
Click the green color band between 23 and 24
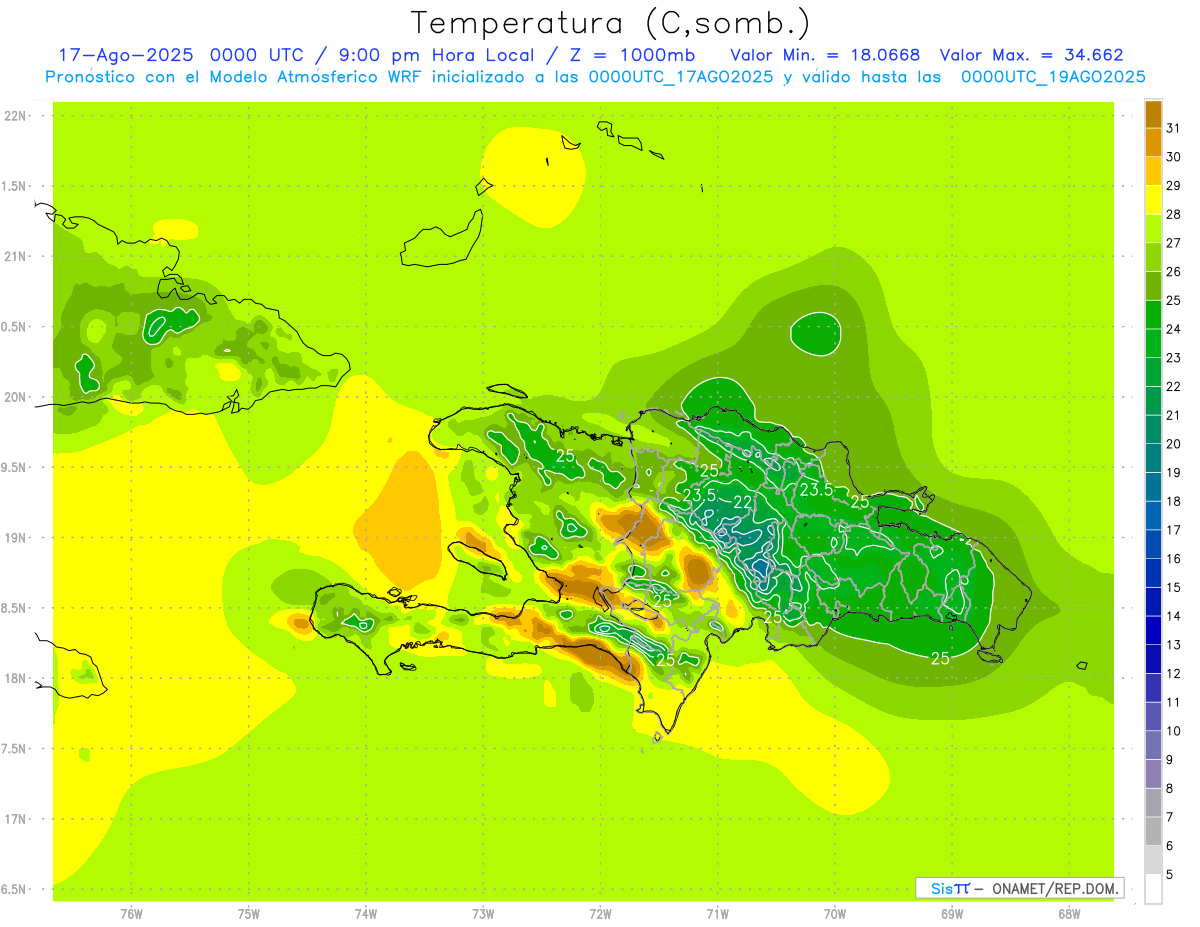[1153, 344]
